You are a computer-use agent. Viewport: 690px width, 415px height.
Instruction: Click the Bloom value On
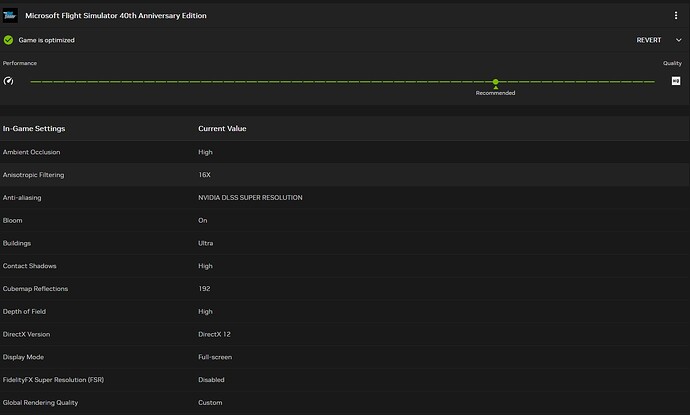click(202, 220)
